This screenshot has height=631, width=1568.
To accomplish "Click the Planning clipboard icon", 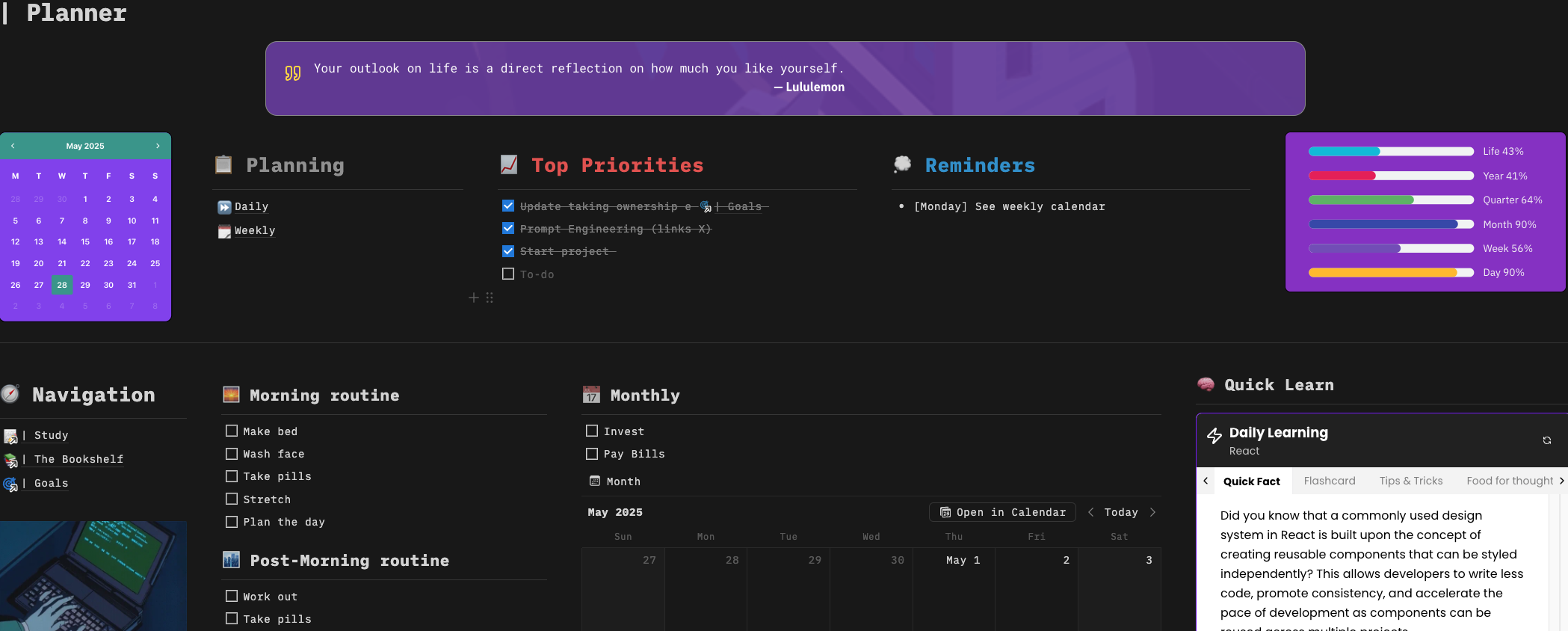I will tap(223, 164).
